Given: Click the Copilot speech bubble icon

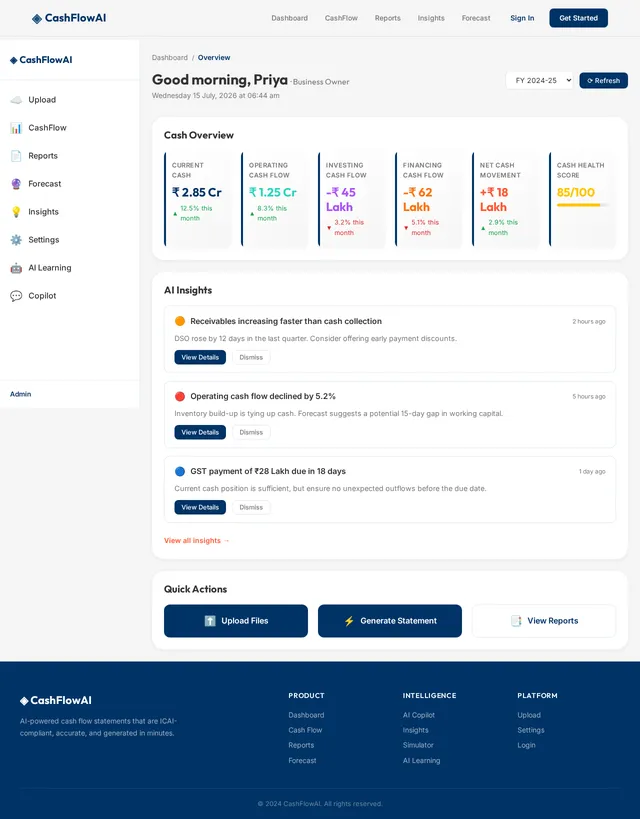Looking at the screenshot, I should pyautogui.click(x=16, y=296).
